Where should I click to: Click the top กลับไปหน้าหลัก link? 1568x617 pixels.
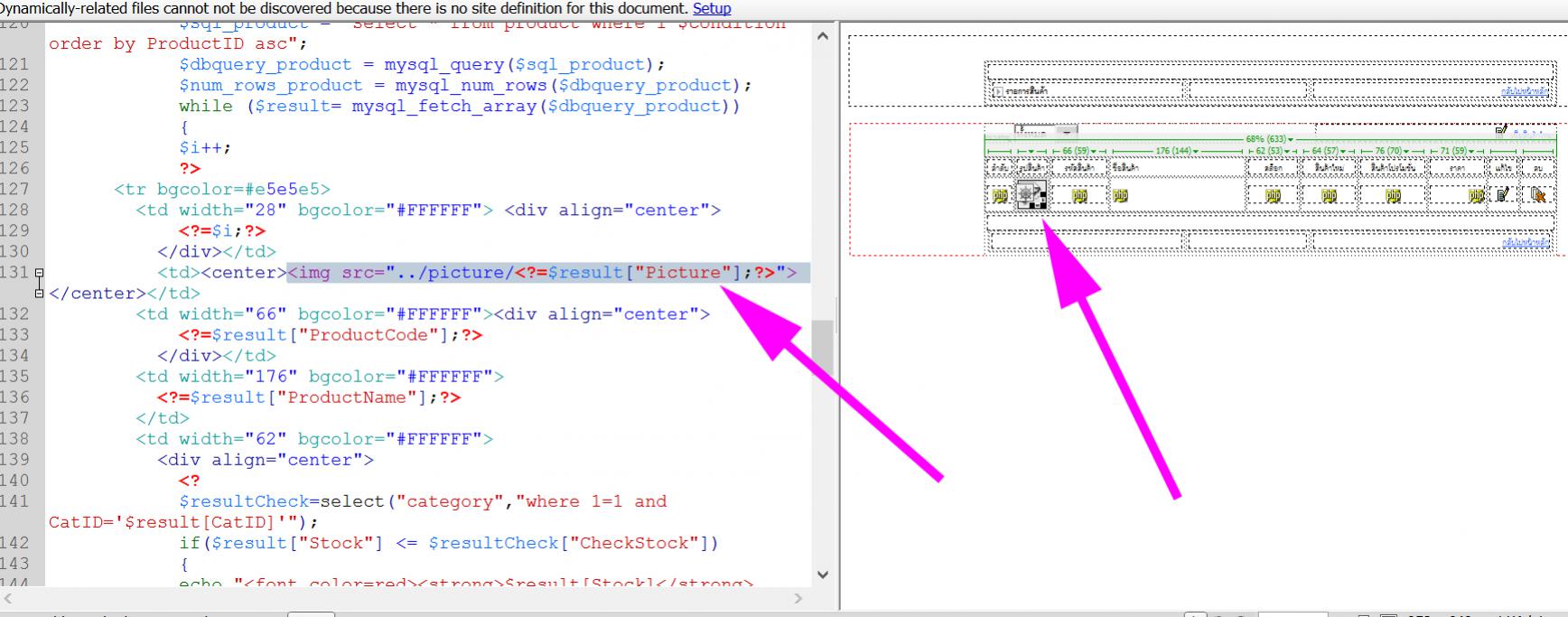pyautogui.click(x=1526, y=91)
